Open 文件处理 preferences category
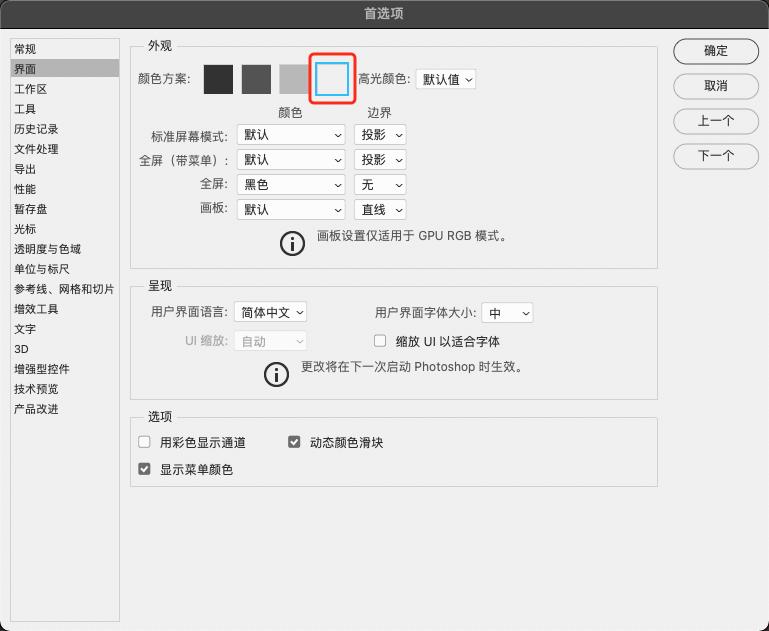Screen dimensions: 769x631 (65, 149)
